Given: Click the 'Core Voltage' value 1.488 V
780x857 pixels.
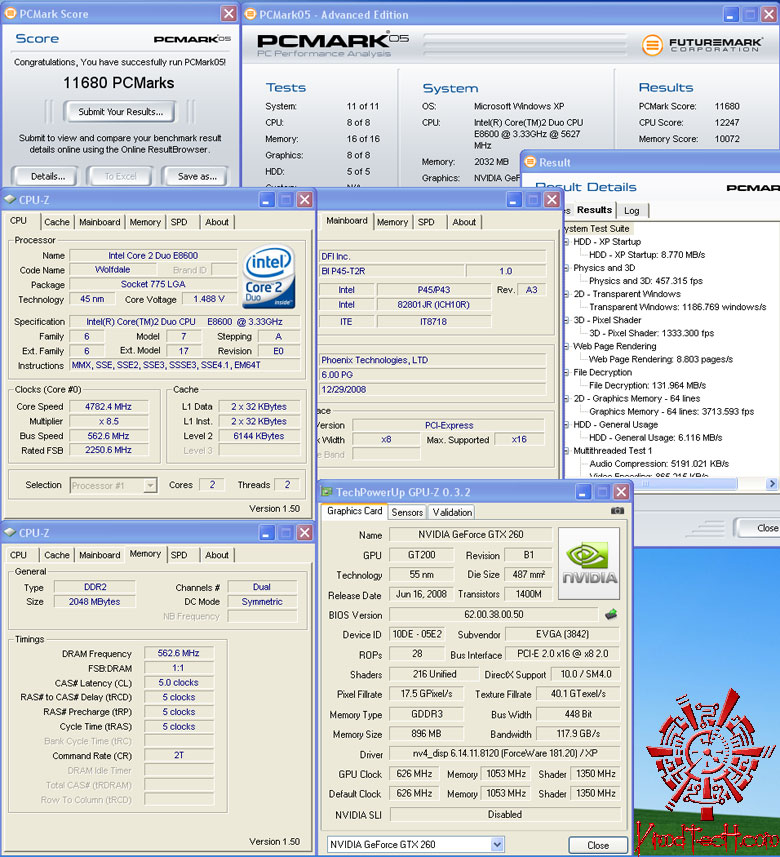Looking at the screenshot, I should click(x=209, y=299).
